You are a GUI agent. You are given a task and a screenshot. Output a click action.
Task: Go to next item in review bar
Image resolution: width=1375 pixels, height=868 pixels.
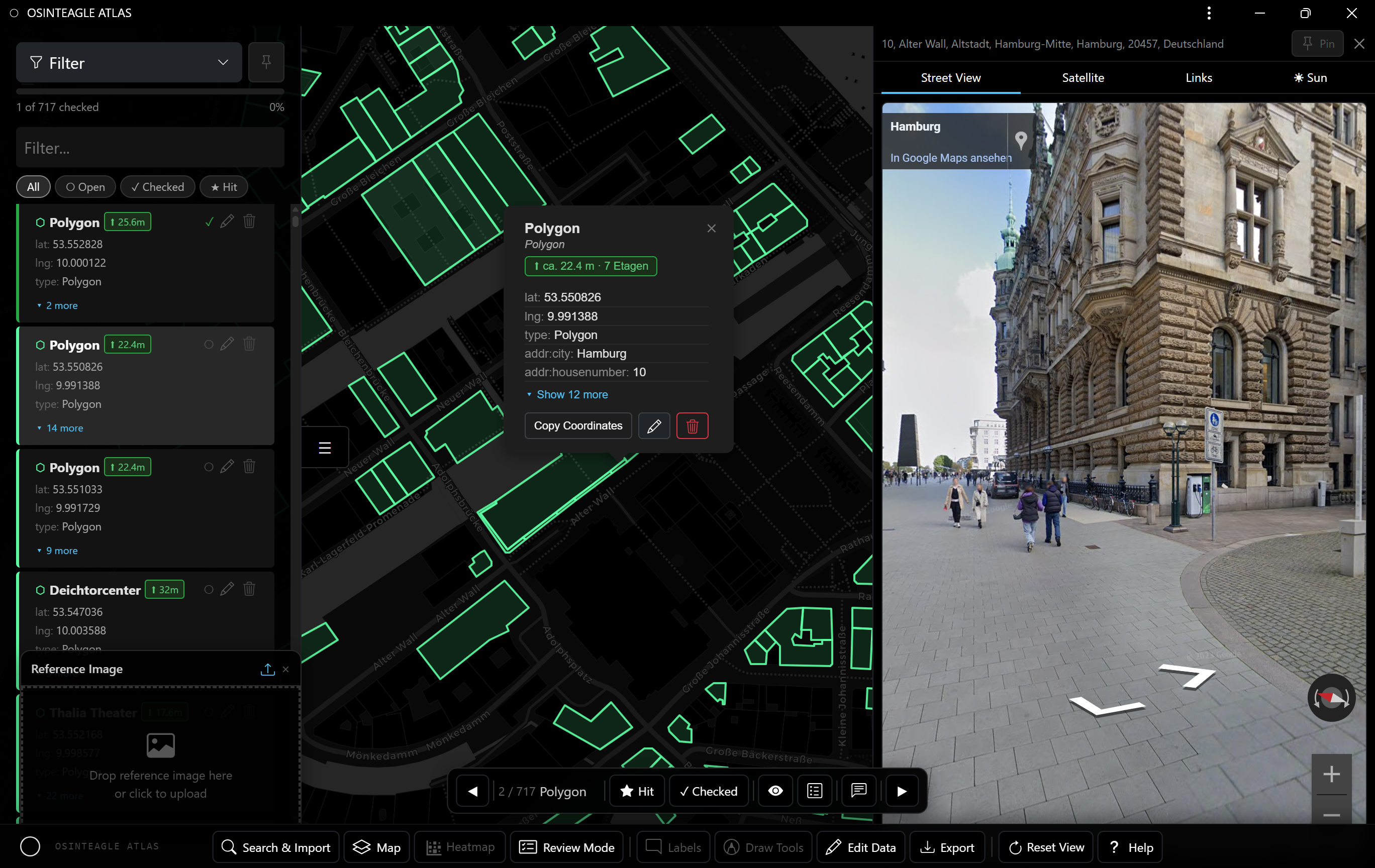902,792
